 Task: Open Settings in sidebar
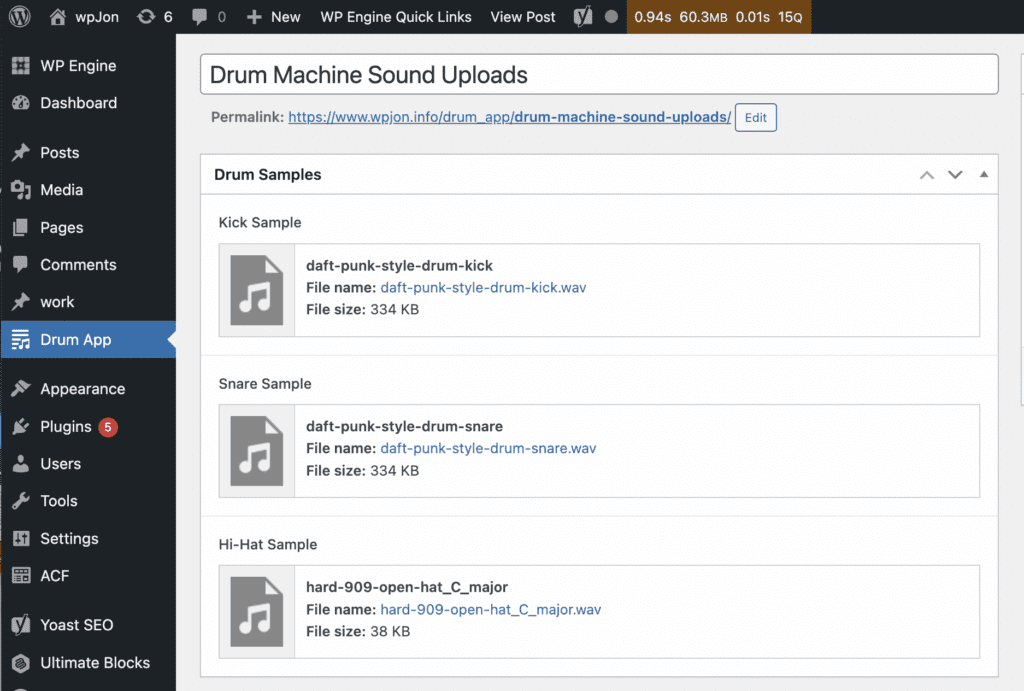tap(88, 538)
